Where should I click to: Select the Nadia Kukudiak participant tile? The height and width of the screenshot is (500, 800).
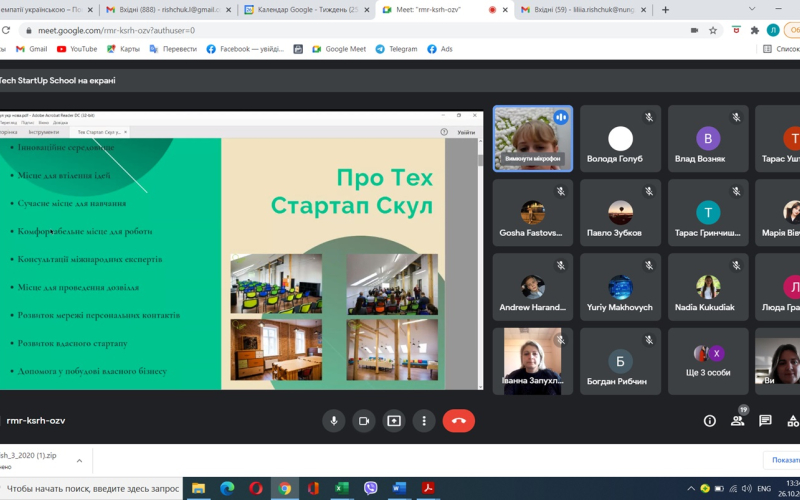click(708, 287)
